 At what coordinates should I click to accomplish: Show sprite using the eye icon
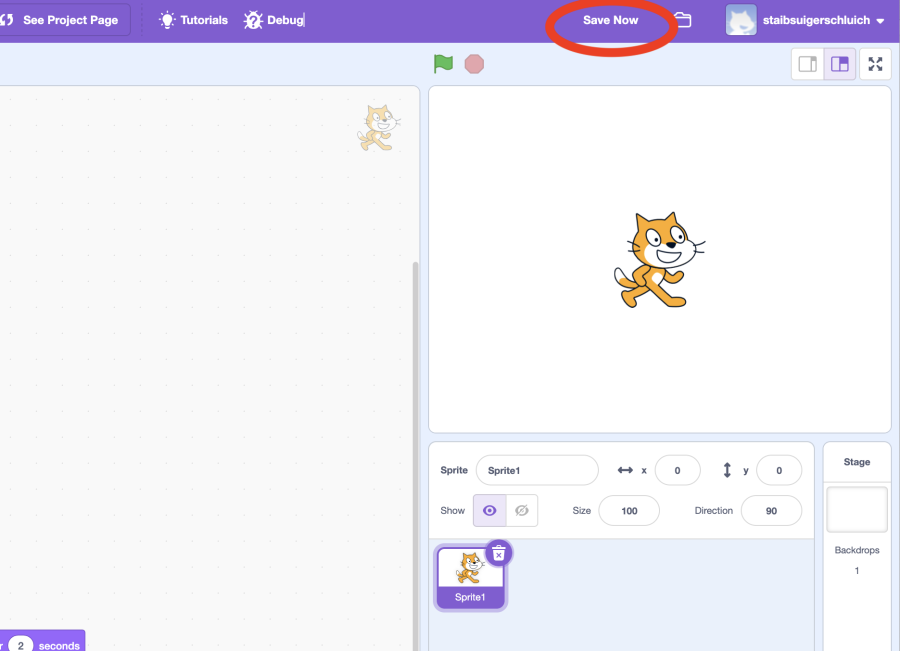pyautogui.click(x=489, y=510)
